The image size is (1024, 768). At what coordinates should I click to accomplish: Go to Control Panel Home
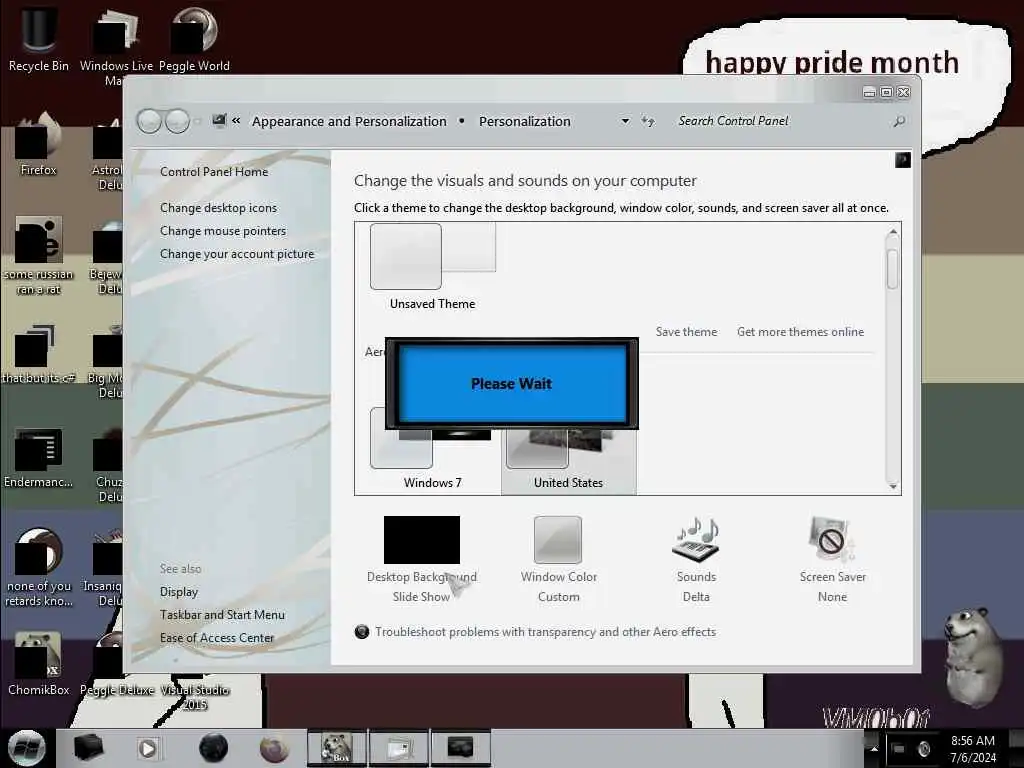point(214,172)
